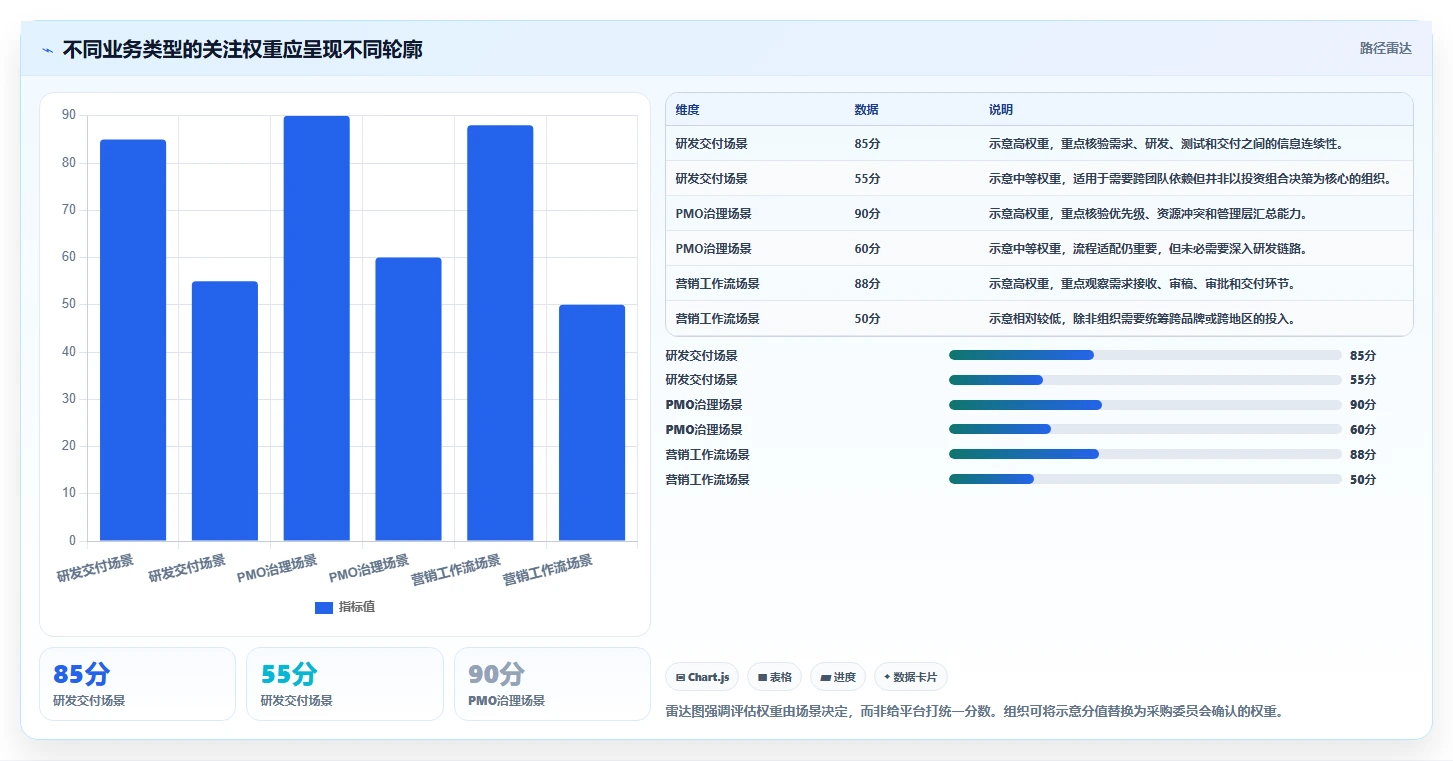Click the 表格 tag chip
This screenshot has height=761, width=1453.
pos(775,677)
